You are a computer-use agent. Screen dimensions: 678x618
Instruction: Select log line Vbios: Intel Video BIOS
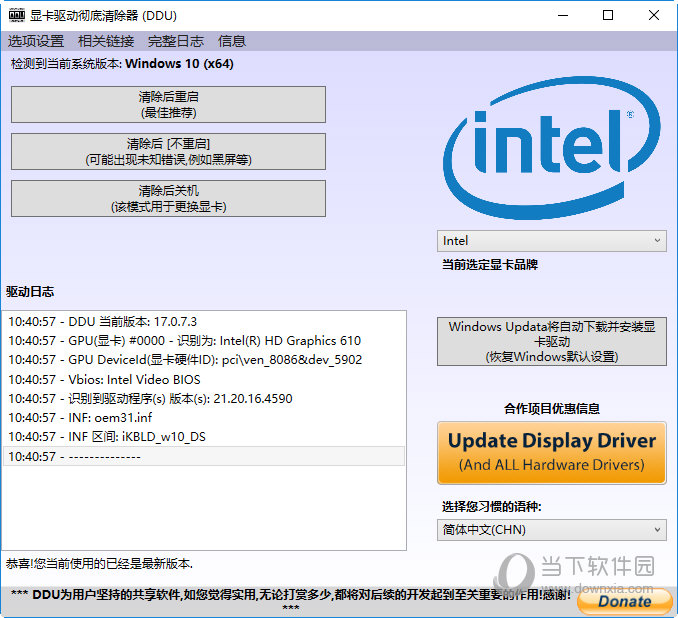point(204,380)
